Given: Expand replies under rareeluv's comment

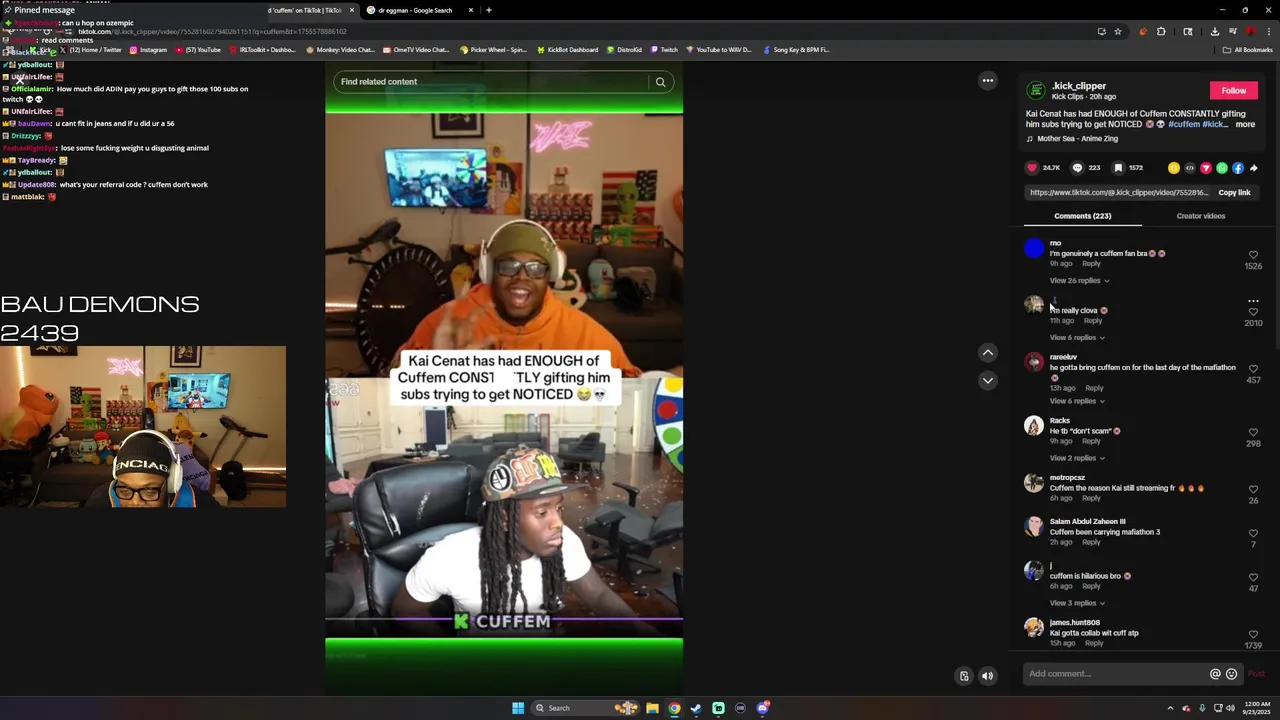Looking at the screenshot, I should (x=1077, y=401).
